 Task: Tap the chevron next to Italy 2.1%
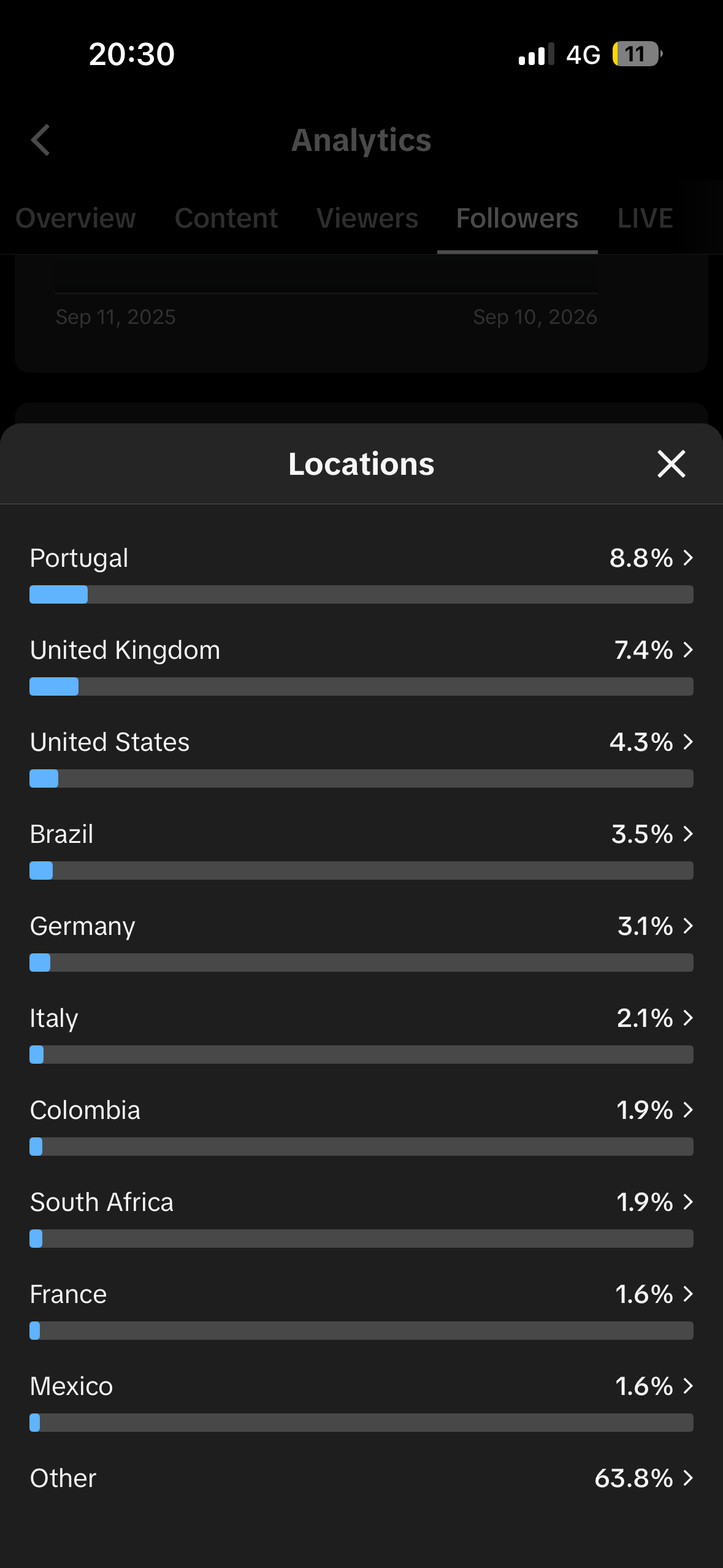(x=688, y=1018)
